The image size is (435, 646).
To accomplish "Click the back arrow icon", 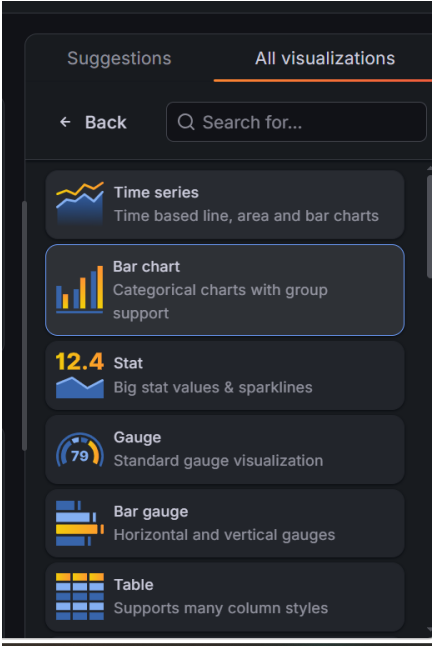I will (65, 122).
